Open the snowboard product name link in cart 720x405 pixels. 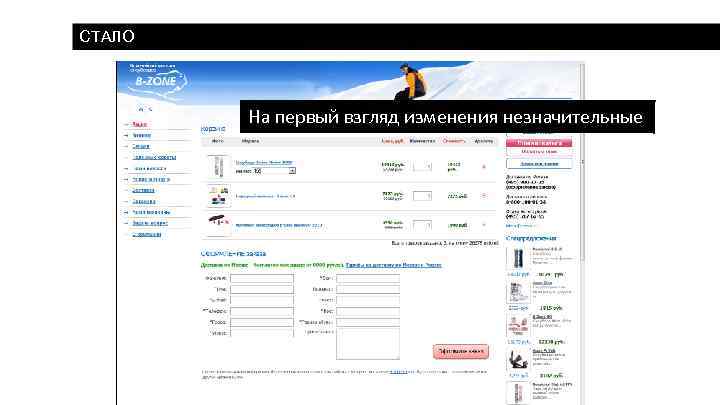(264, 163)
